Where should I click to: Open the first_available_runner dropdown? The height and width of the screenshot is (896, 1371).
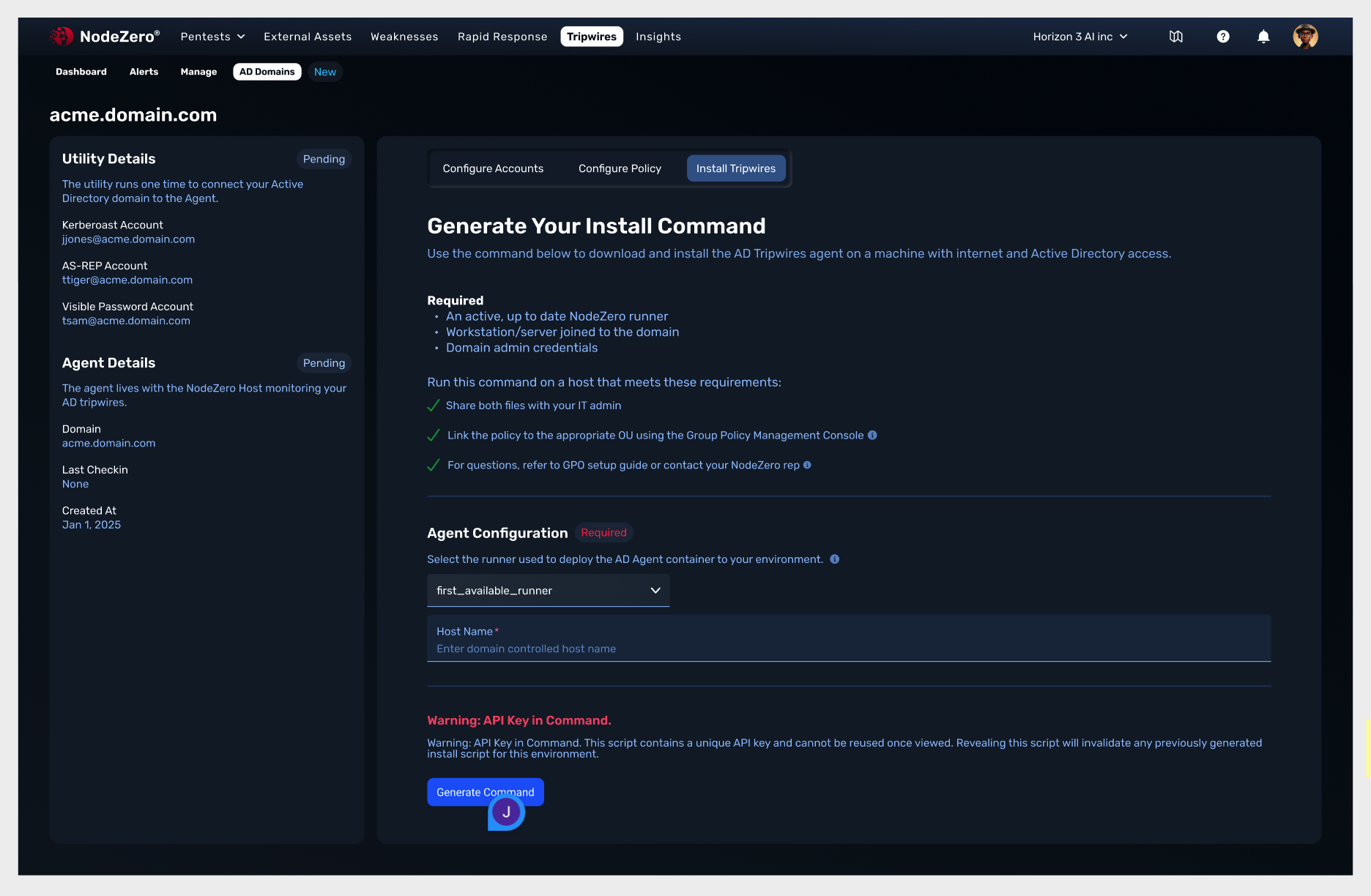548,590
